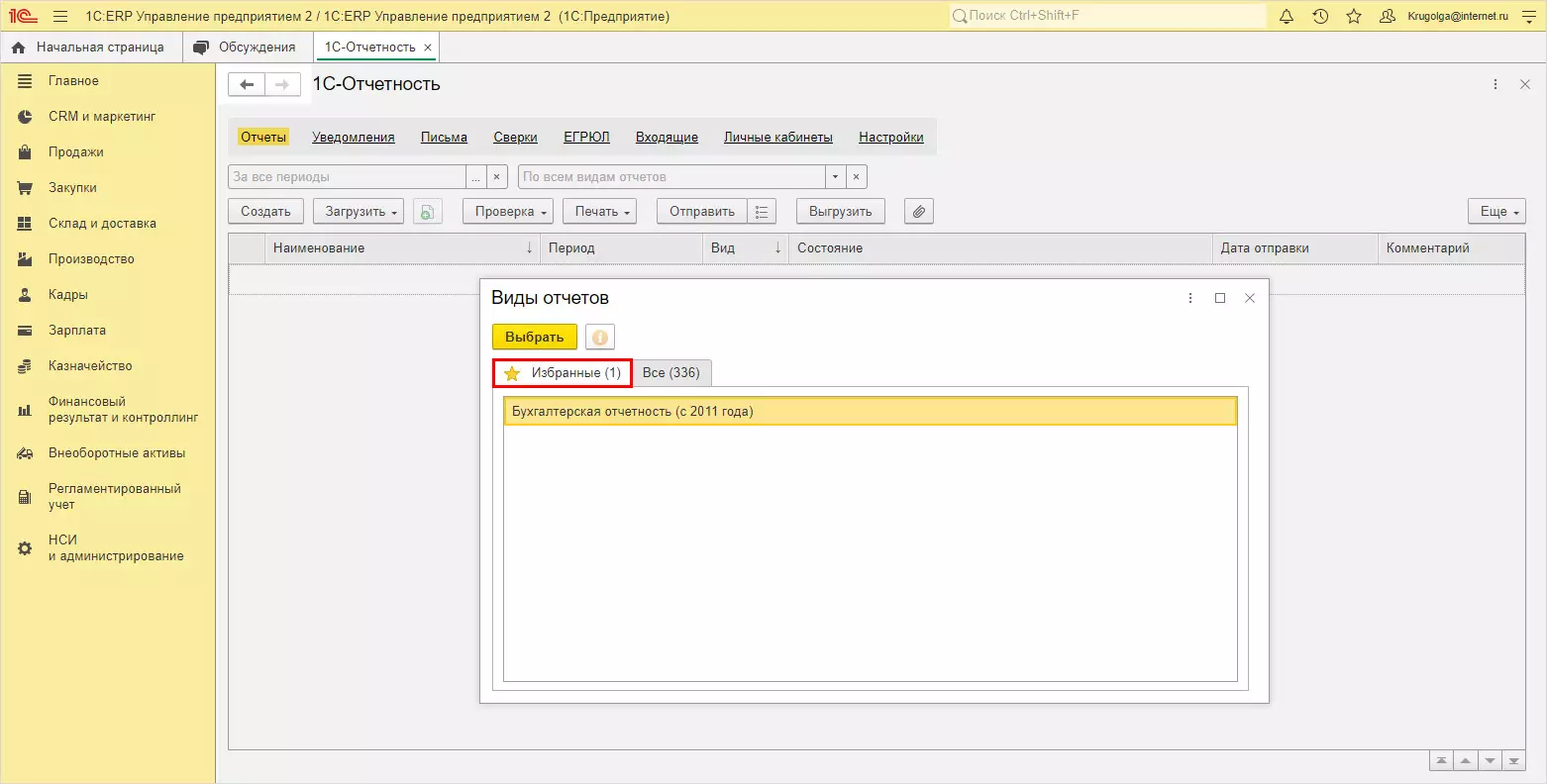Open Главное section in sidebar
1547x784 pixels.
point(108,81)
